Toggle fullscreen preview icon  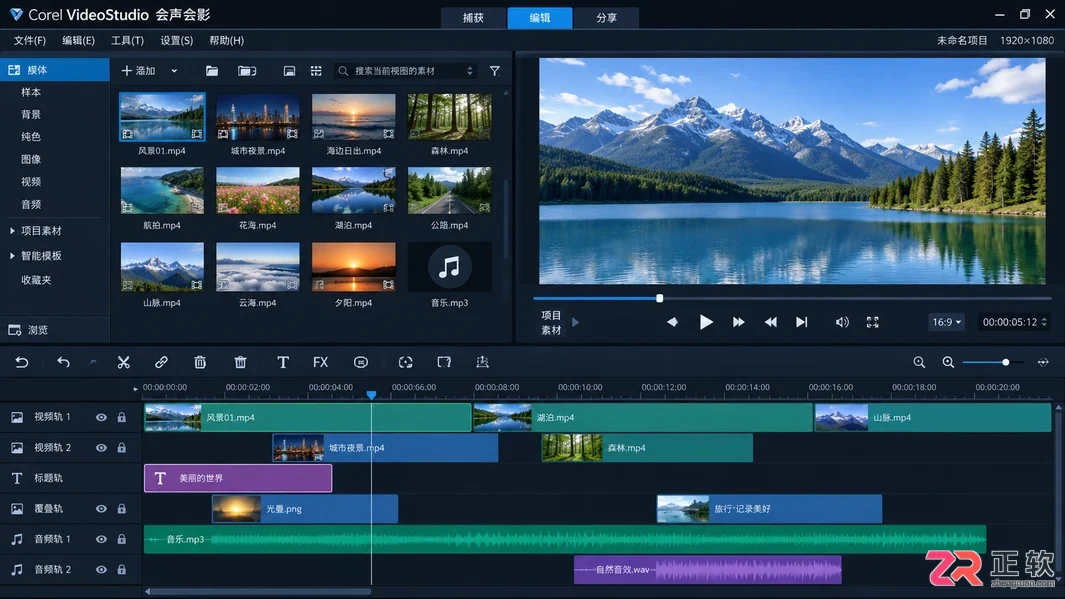[873, 322]
